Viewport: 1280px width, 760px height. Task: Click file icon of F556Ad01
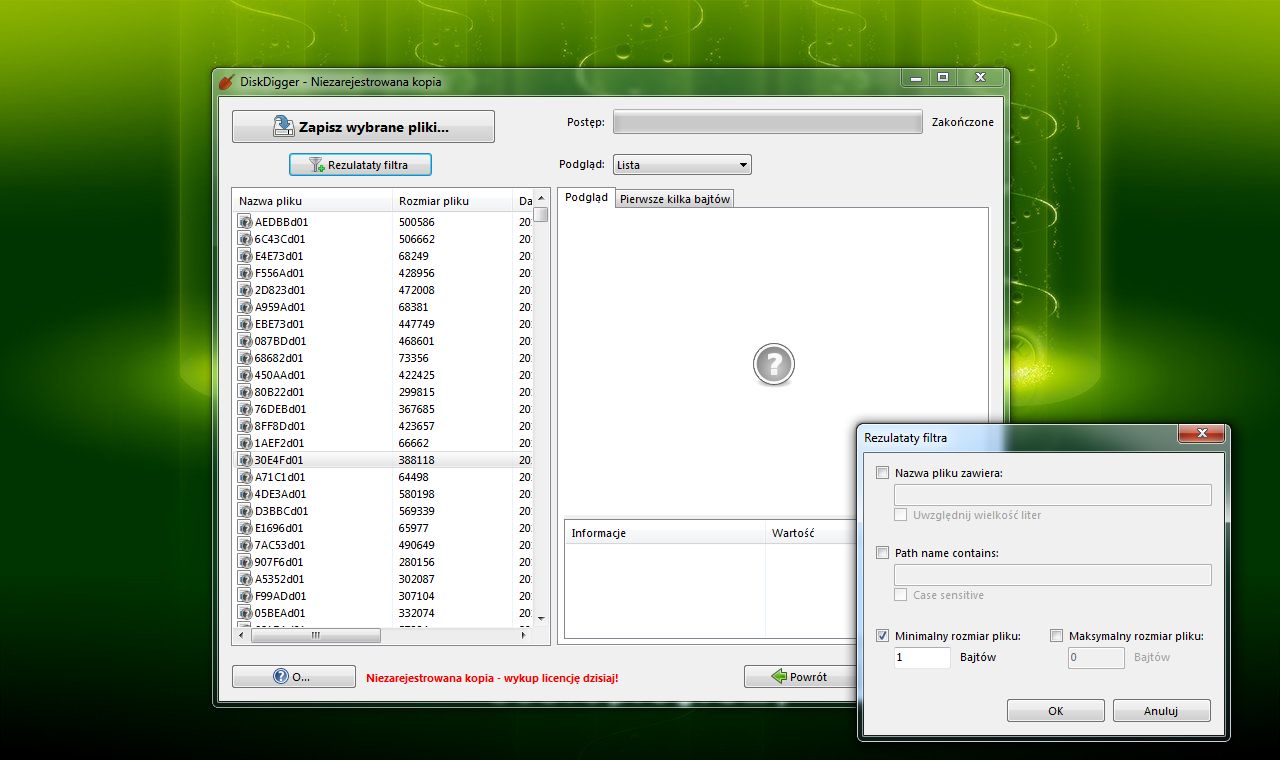click(x=245, y=273)
